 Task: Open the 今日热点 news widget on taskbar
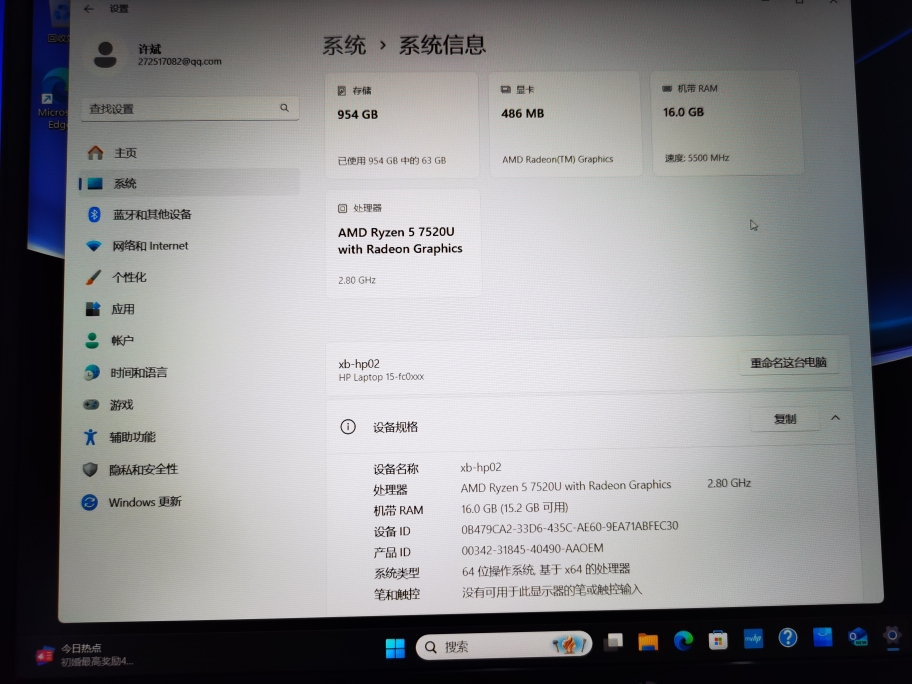(85, 654)
